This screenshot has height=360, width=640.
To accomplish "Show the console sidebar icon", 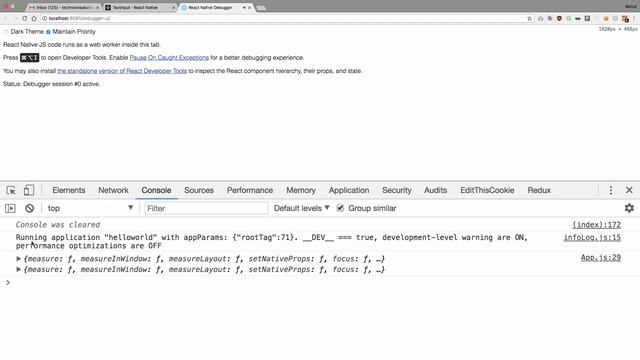I will (x=10, y=208).
